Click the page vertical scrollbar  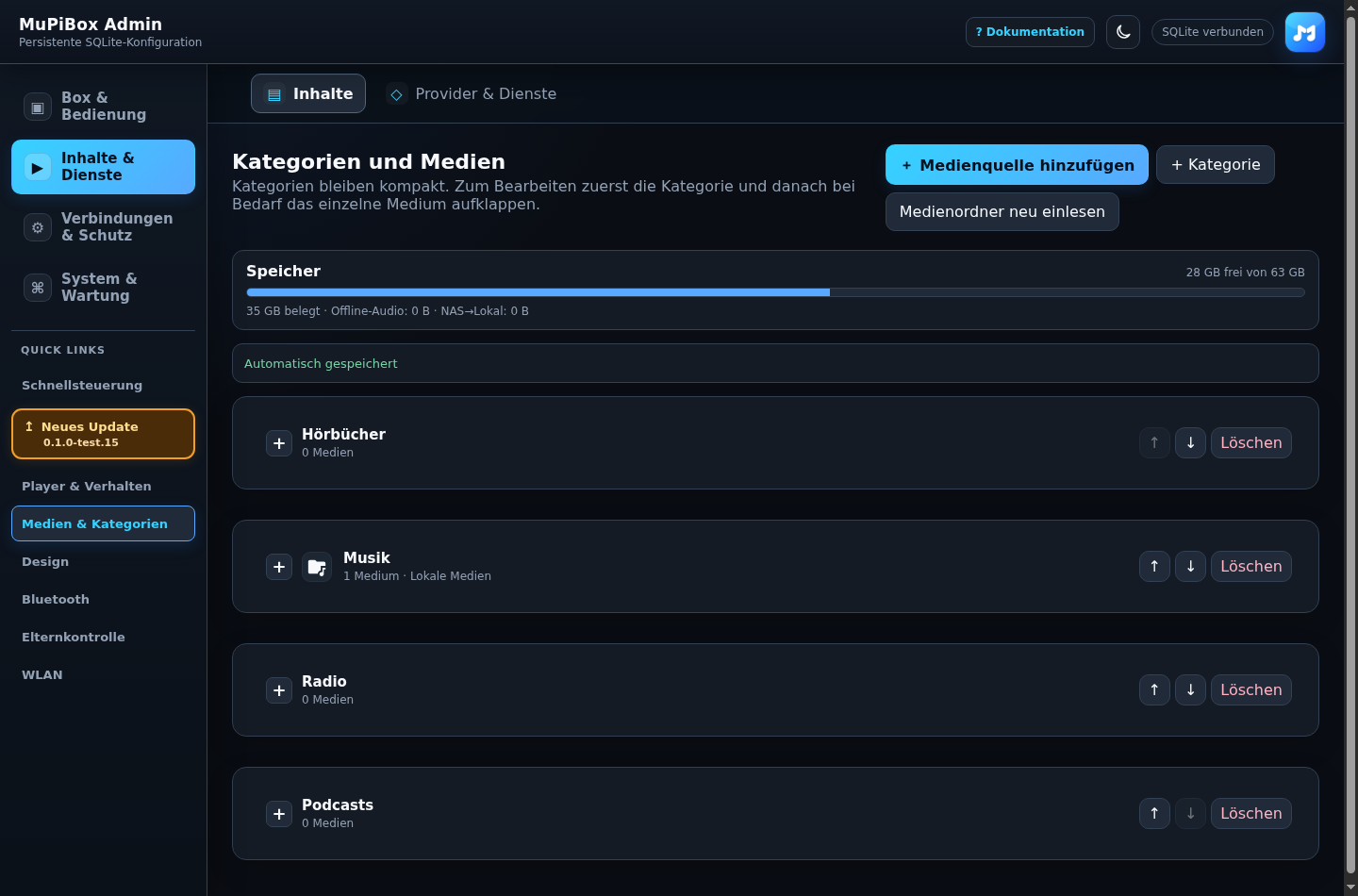point(1350,443)
